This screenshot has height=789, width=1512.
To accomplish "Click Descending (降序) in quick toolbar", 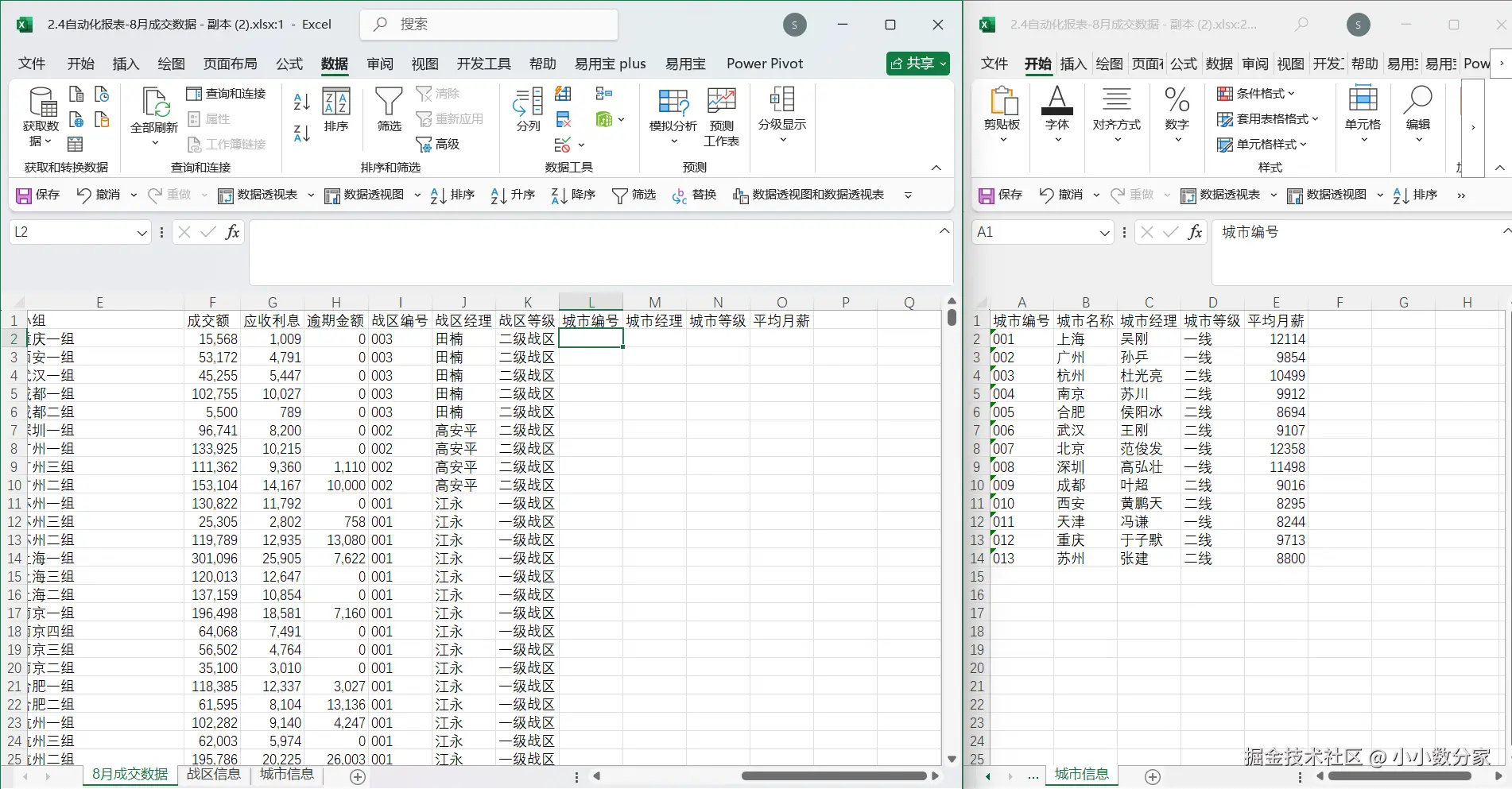I will pyautogui.click(x=573, y=195).
